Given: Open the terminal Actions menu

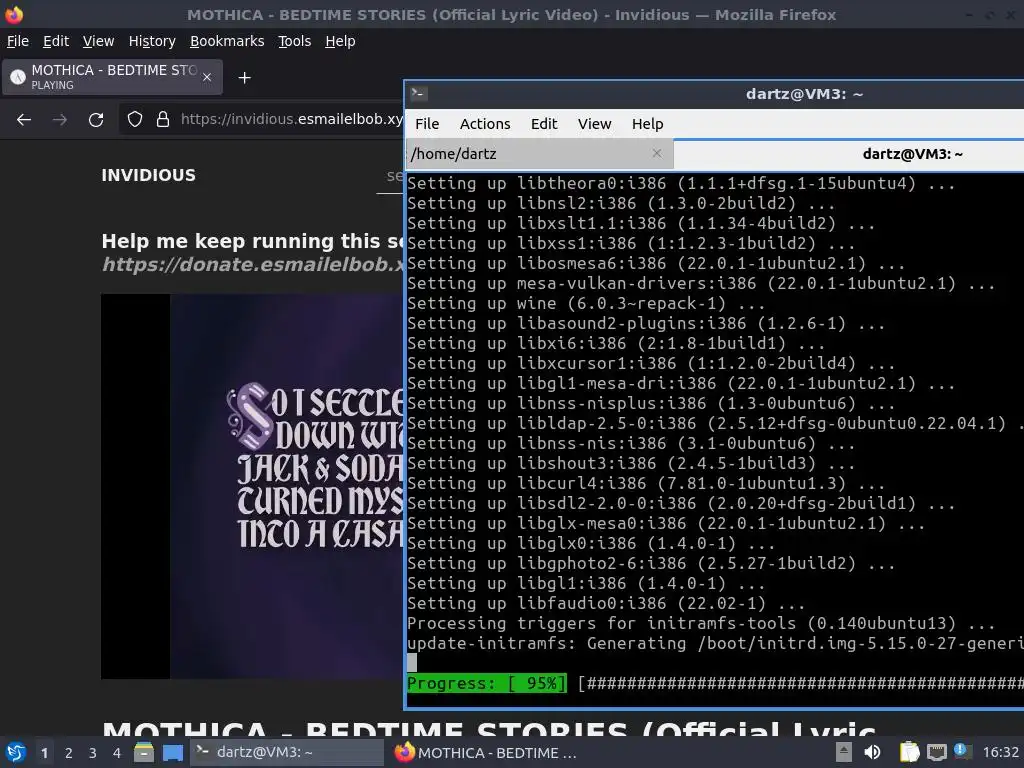Looking at the screenshot, I should 485,124.
